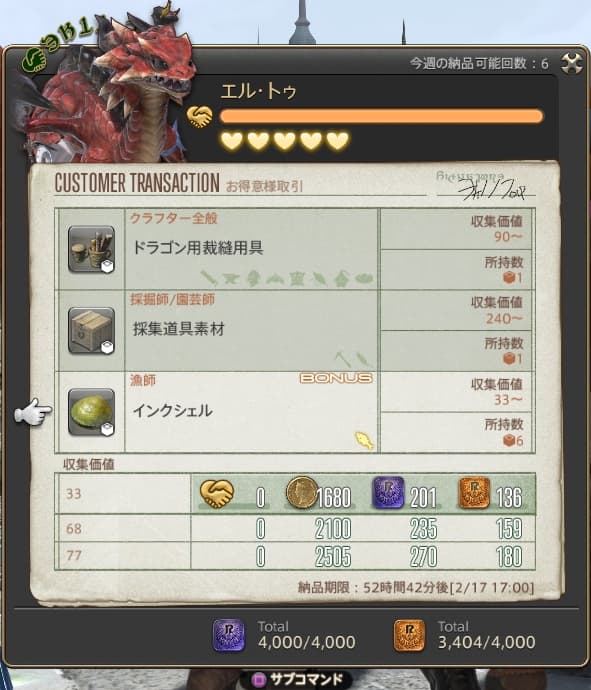Select the 68 collectability reward row

coord(295,528)
